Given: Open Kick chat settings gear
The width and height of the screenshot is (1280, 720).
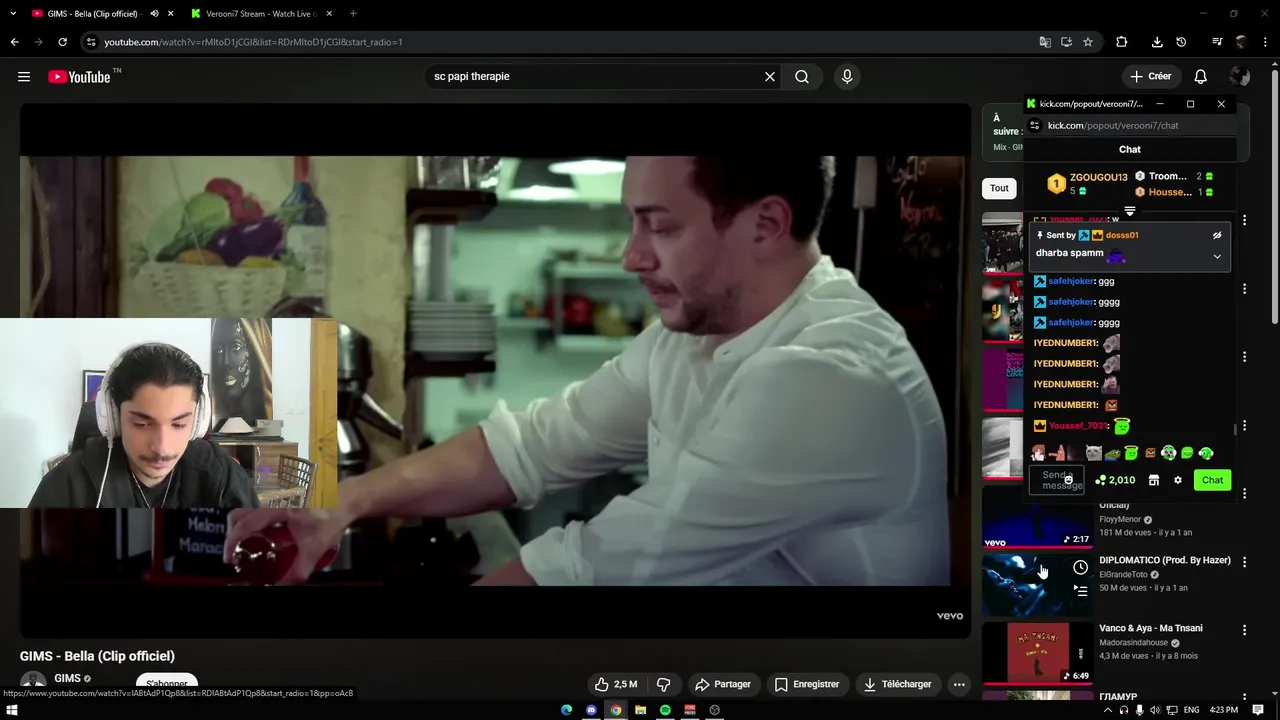Looking at the screenshot, I should (1178, 480).
